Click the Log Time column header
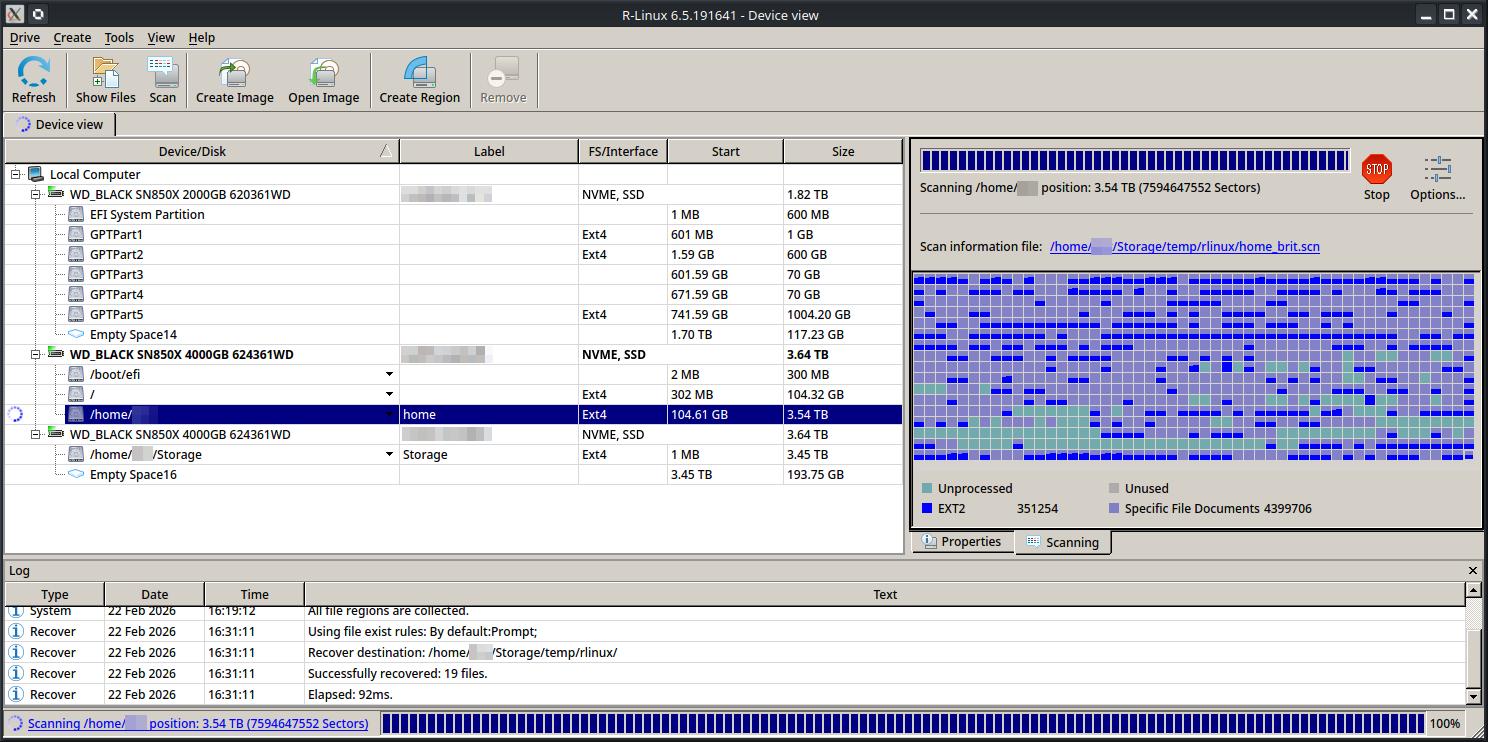1488x742 pixels. (255, 594)
